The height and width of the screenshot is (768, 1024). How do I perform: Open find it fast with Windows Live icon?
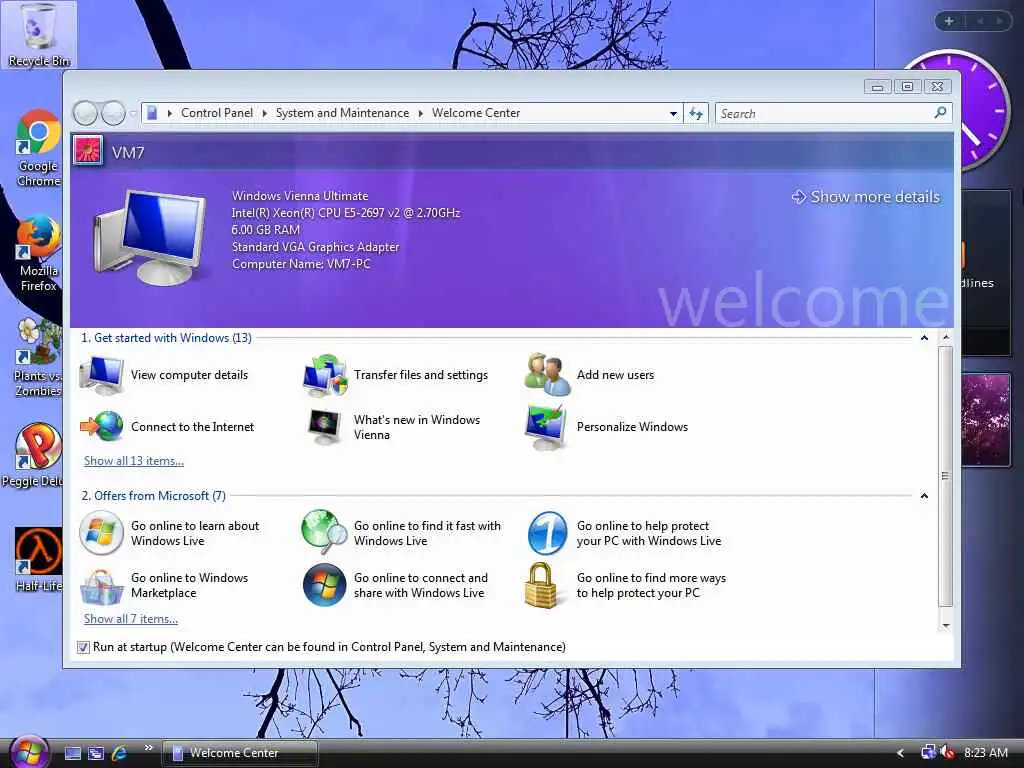(325, 532)
